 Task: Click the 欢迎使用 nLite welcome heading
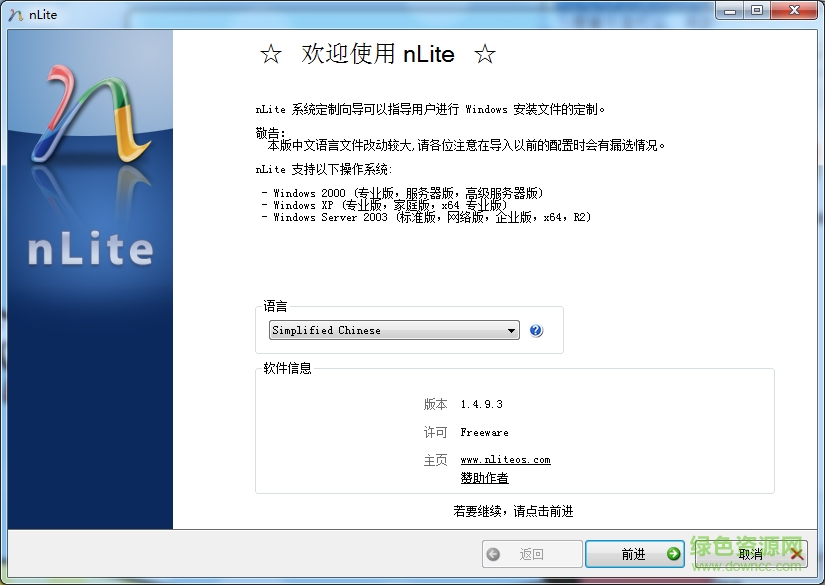[x=378, y=54]
